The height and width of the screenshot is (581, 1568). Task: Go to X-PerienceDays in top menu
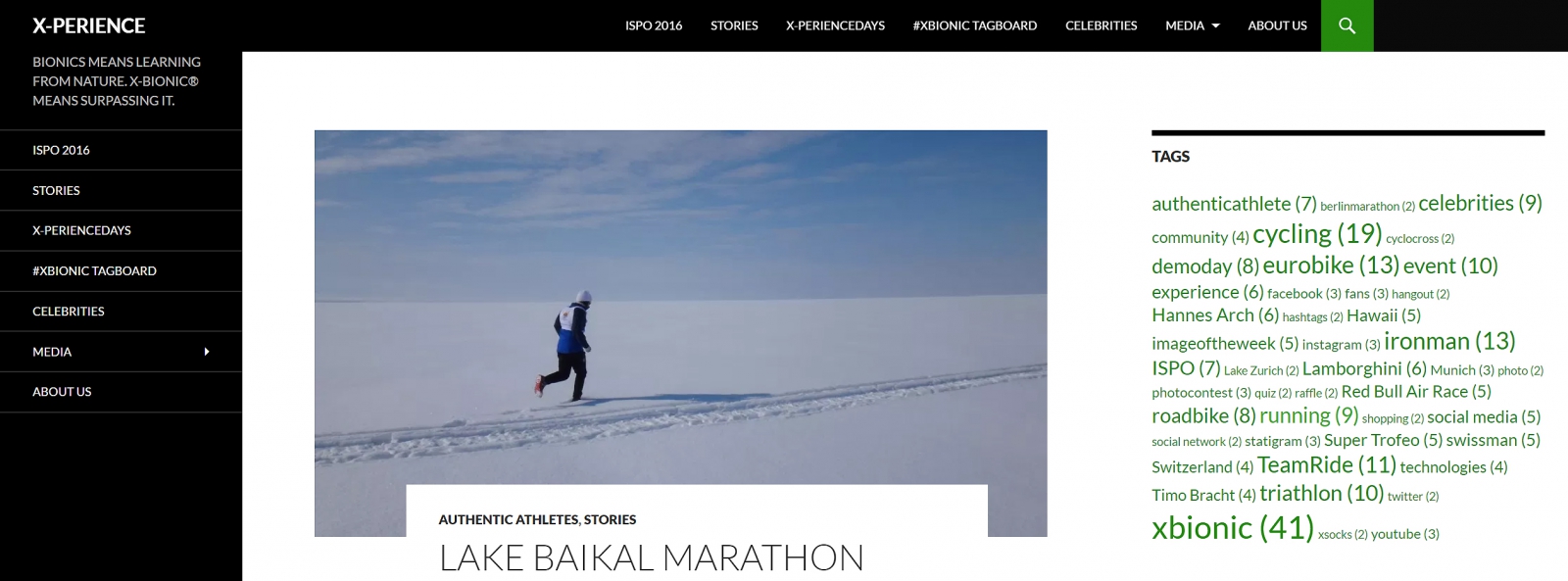click(x=835, y=25)
